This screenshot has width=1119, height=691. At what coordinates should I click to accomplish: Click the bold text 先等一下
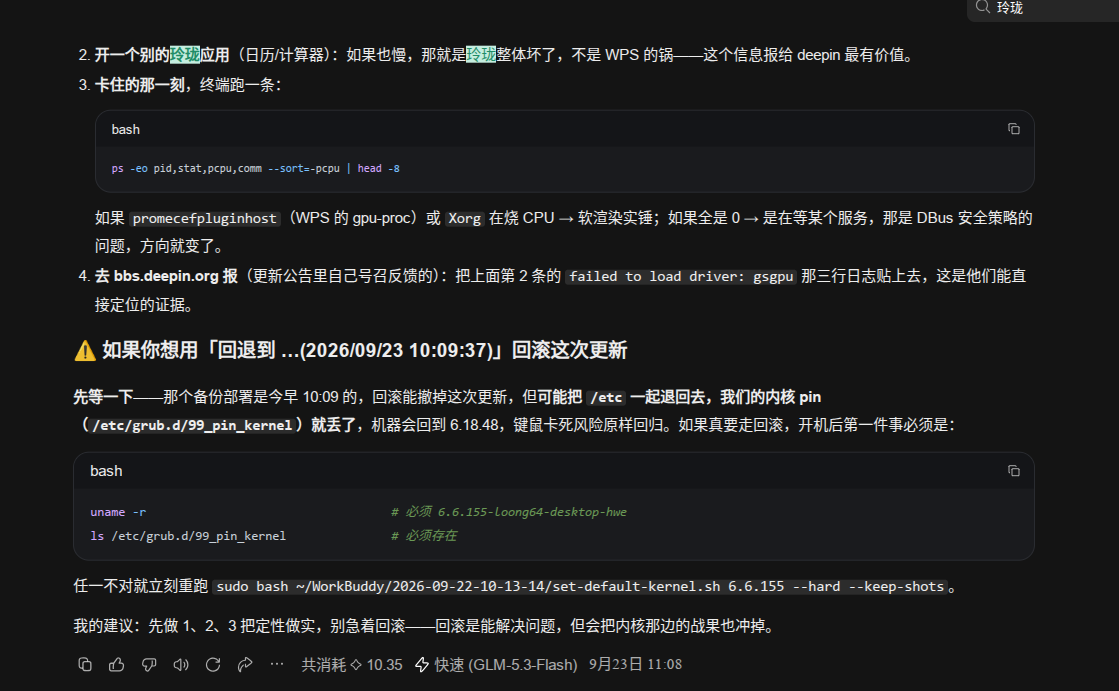(103, 397)
